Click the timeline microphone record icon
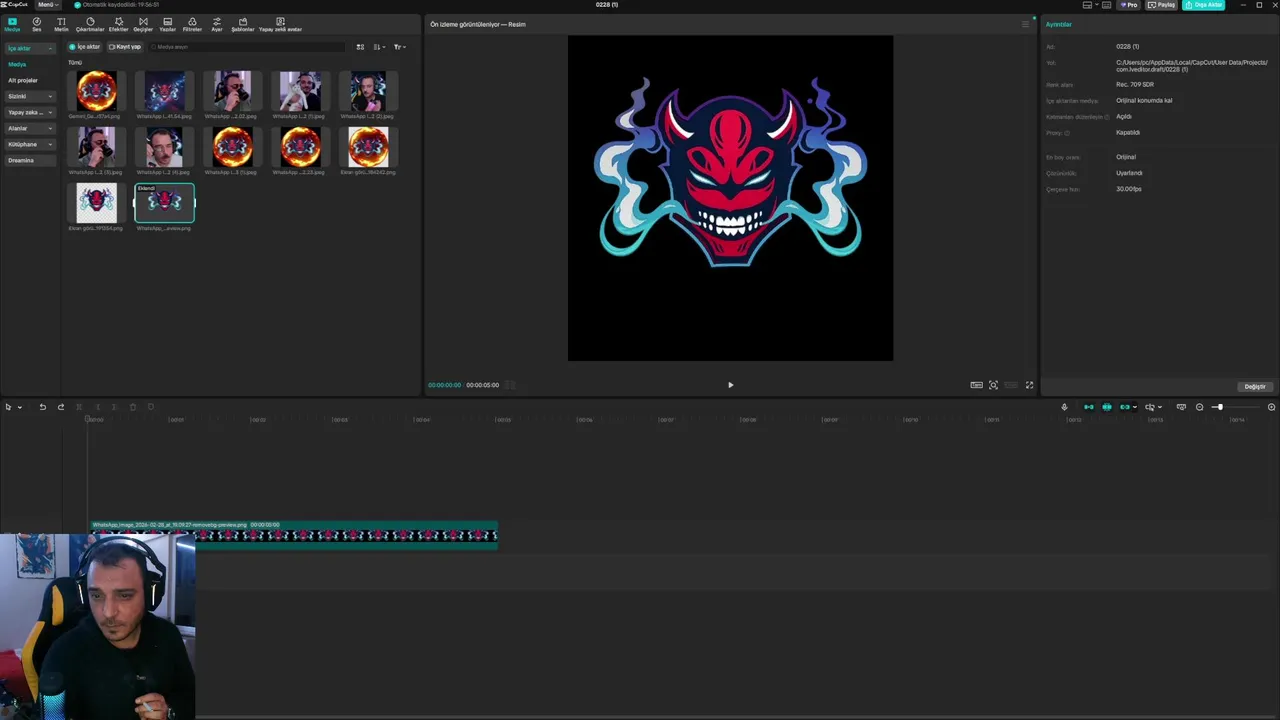Screen dimensions: 1280x720 pos(1064,407)
